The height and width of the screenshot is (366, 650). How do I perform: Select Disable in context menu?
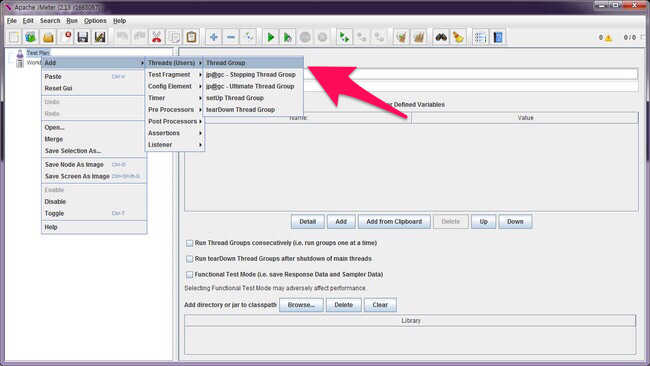pos(94,201)
